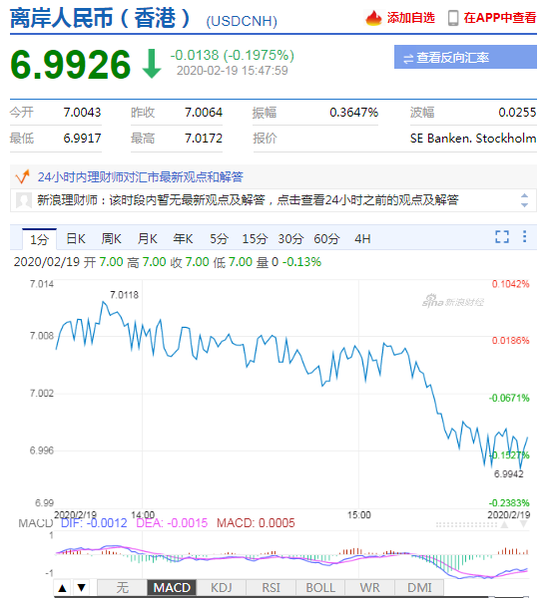The height and width of the screenshot is (598, 550).
Task: Open the chart more-options dots menu
Action: click(524, 236)
